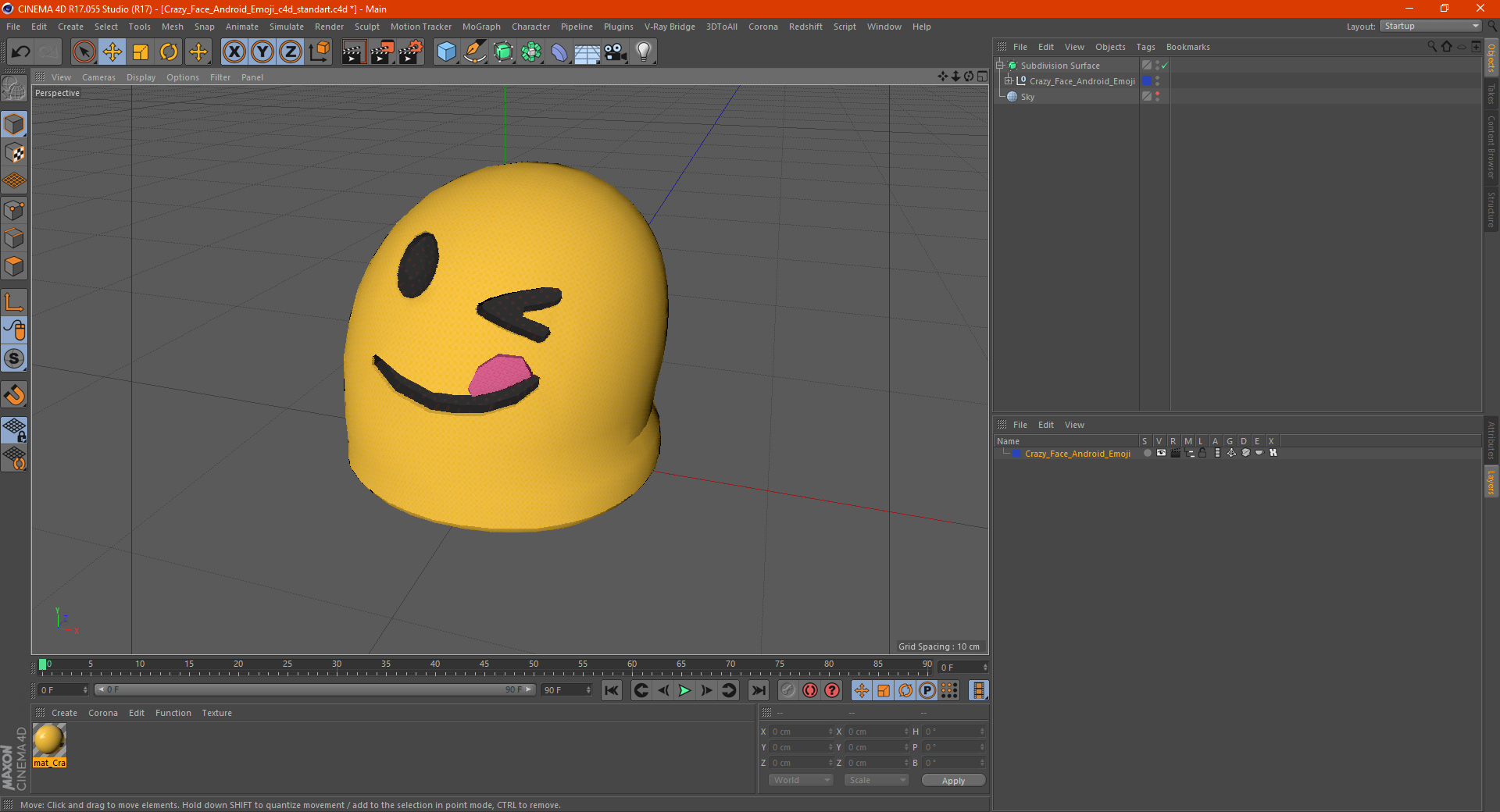Open the Subdivision Surface generators icon
The image size is (1500, 812).
point(503,52)
